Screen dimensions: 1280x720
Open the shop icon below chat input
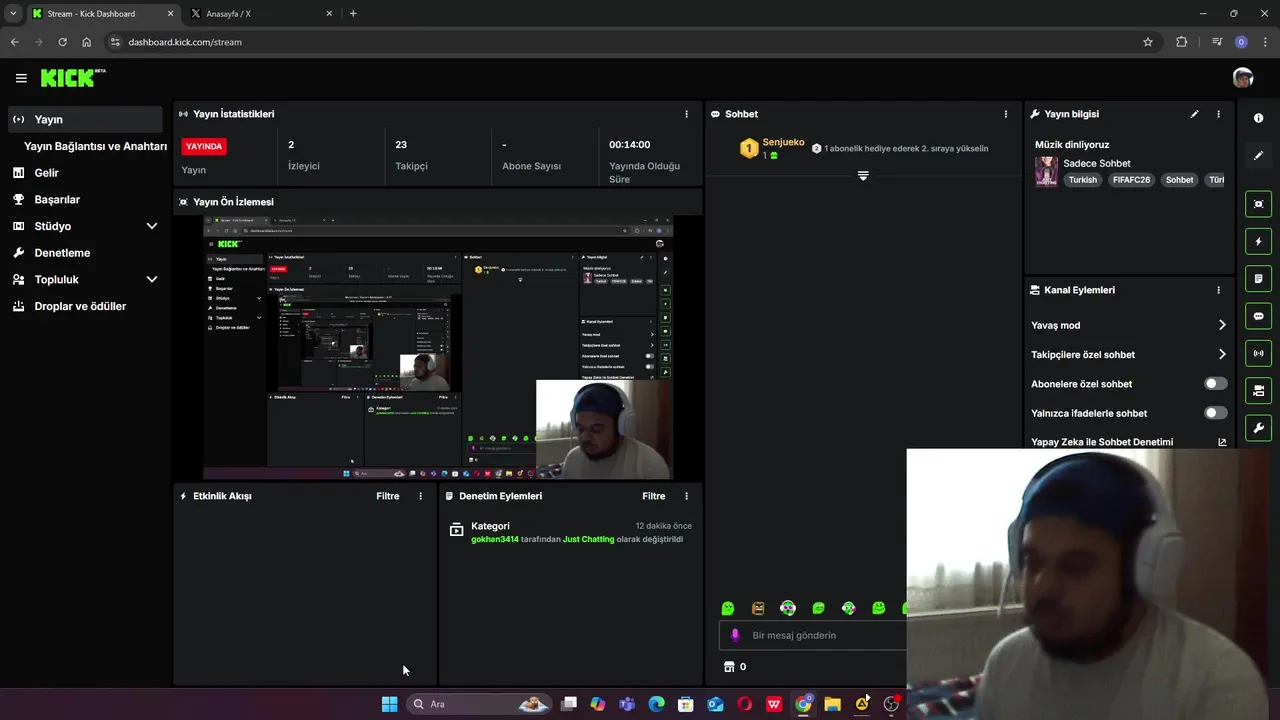729,667
